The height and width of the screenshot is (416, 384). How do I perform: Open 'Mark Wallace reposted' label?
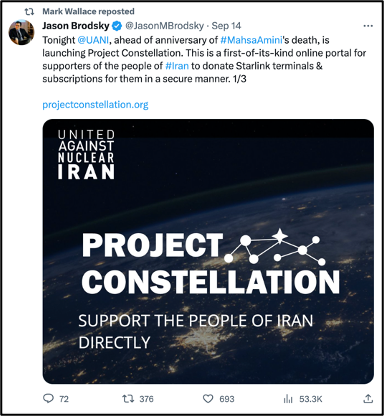(88, 11)
